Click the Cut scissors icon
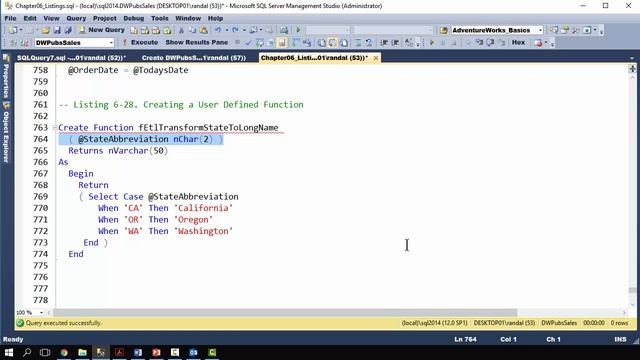Image resolution: width=640 pixels, height=360 pixels. click(x=181, y=30)
